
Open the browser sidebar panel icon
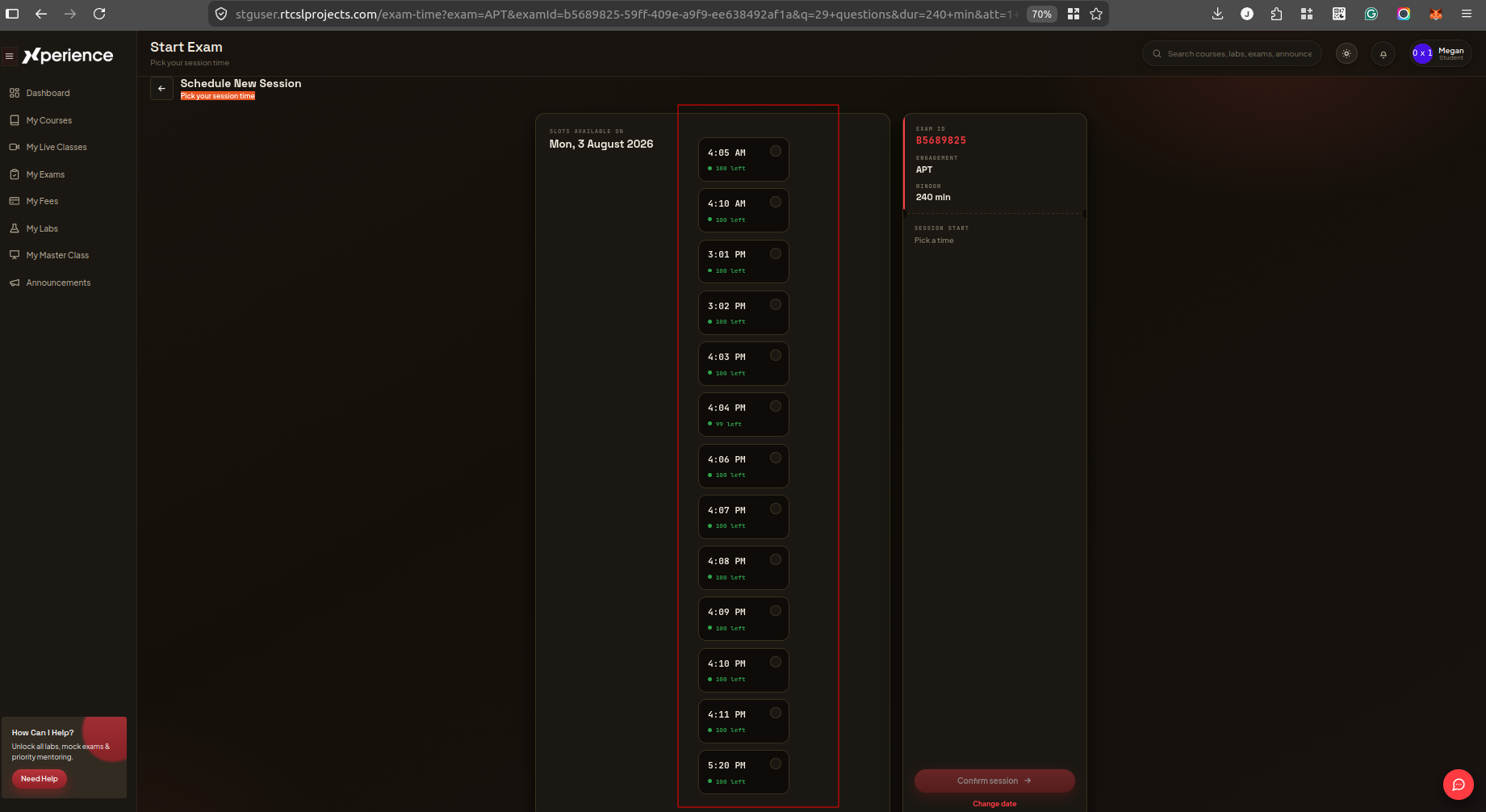click(12, 14)
